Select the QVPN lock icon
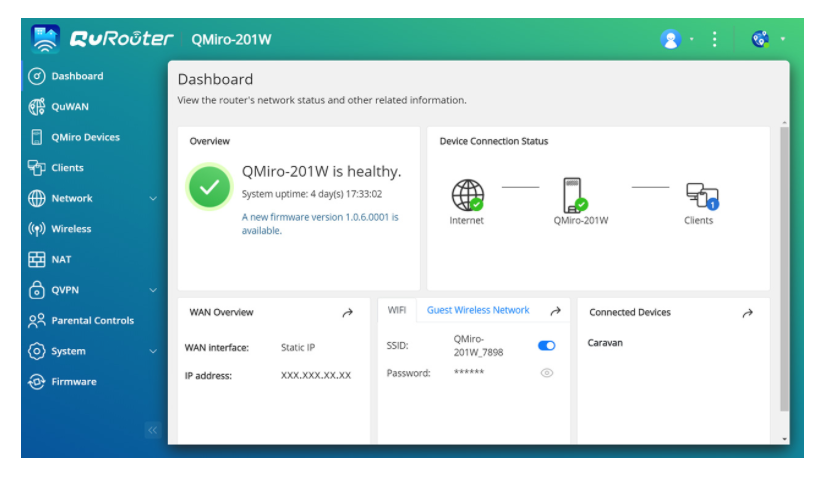Viewport: 825px width, 480px height. [36, 290]
